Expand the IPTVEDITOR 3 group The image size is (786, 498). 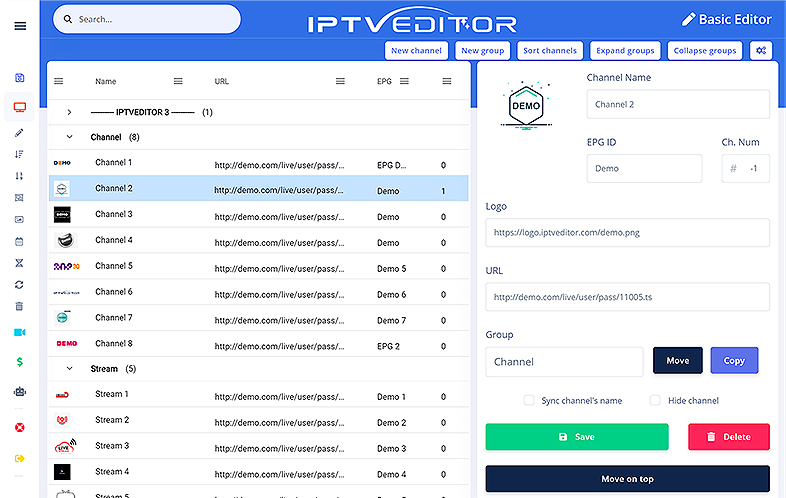(x=69, y=112)
